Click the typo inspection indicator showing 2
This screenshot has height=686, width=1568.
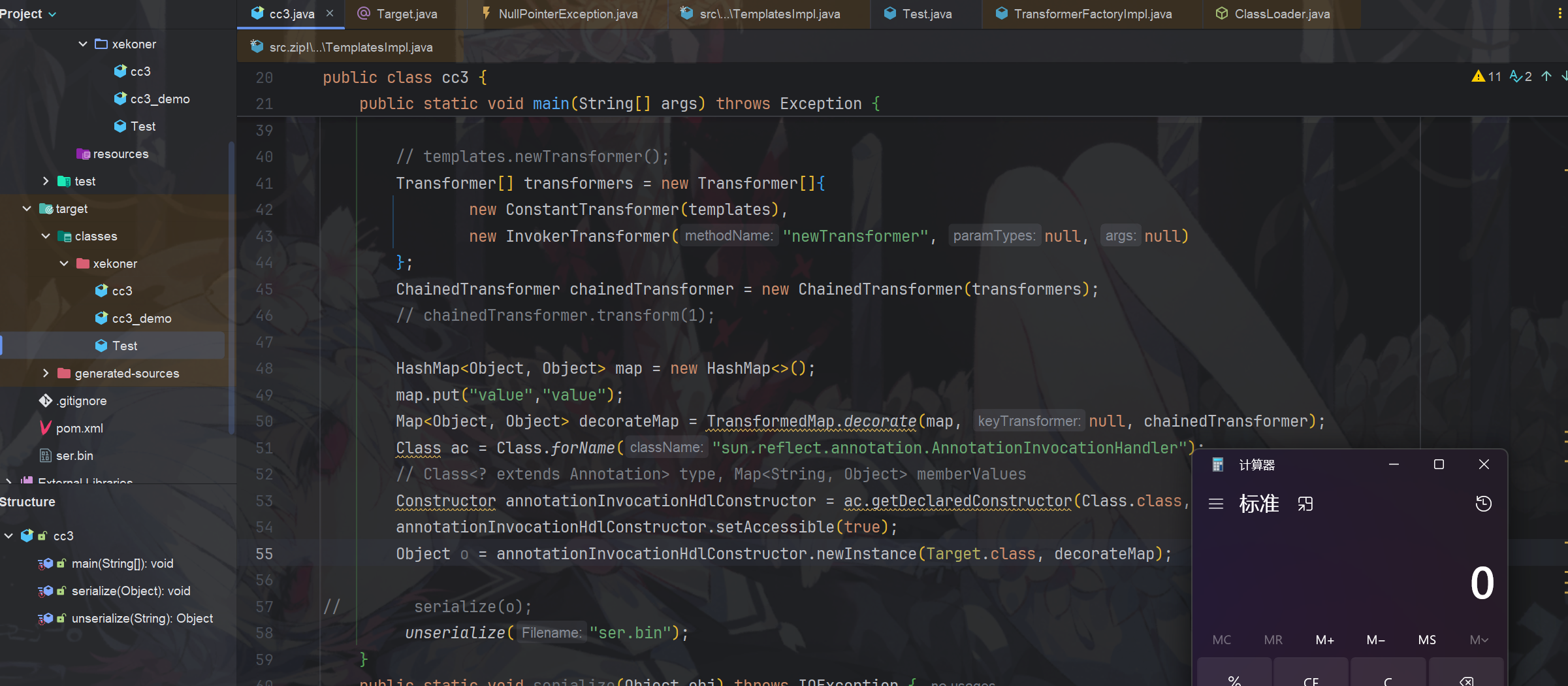[1520, 76]
